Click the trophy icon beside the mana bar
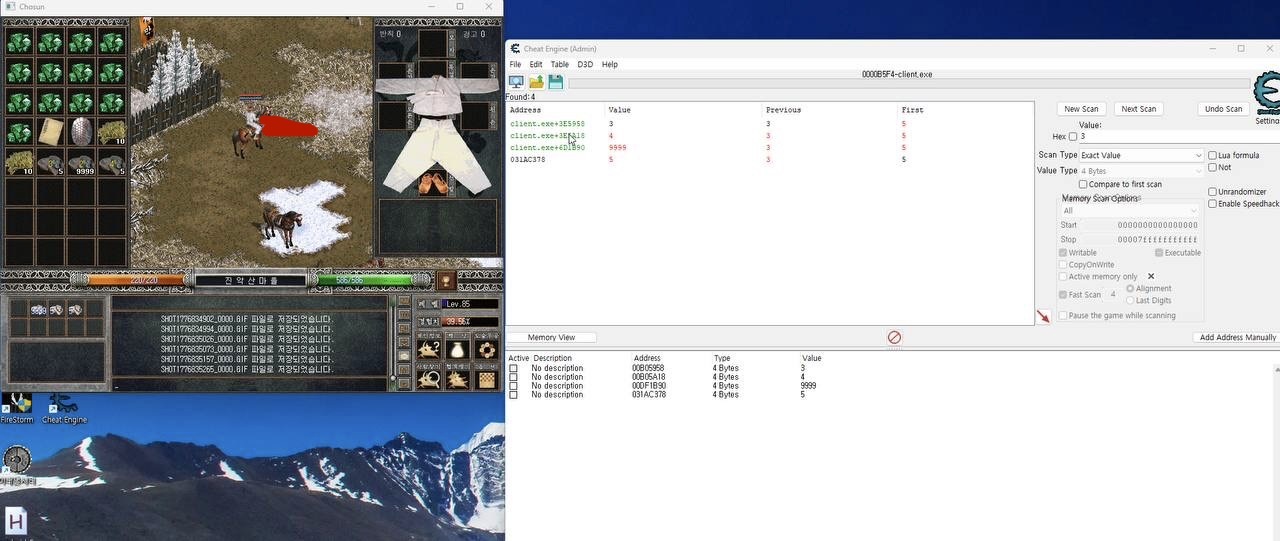The image size is (1280, 541). 446,281
